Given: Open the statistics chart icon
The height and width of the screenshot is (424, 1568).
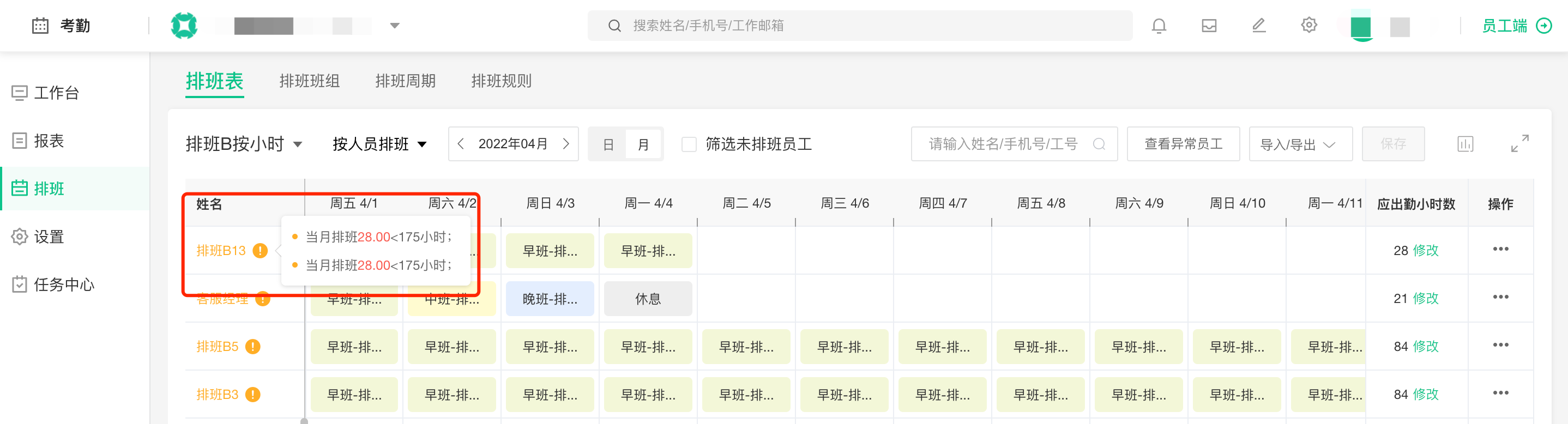Looking at the screenshot, I should tap(1465, 143).
